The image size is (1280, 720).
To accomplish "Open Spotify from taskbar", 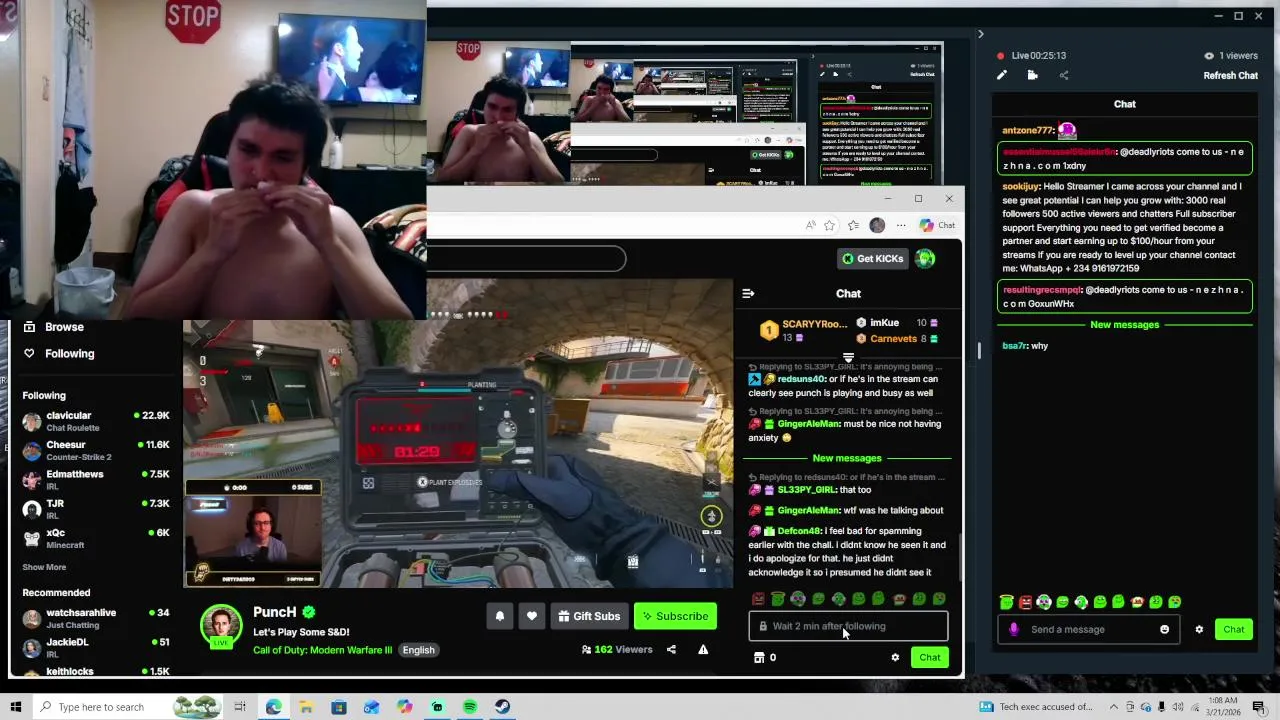I will [x=470, y=707].
